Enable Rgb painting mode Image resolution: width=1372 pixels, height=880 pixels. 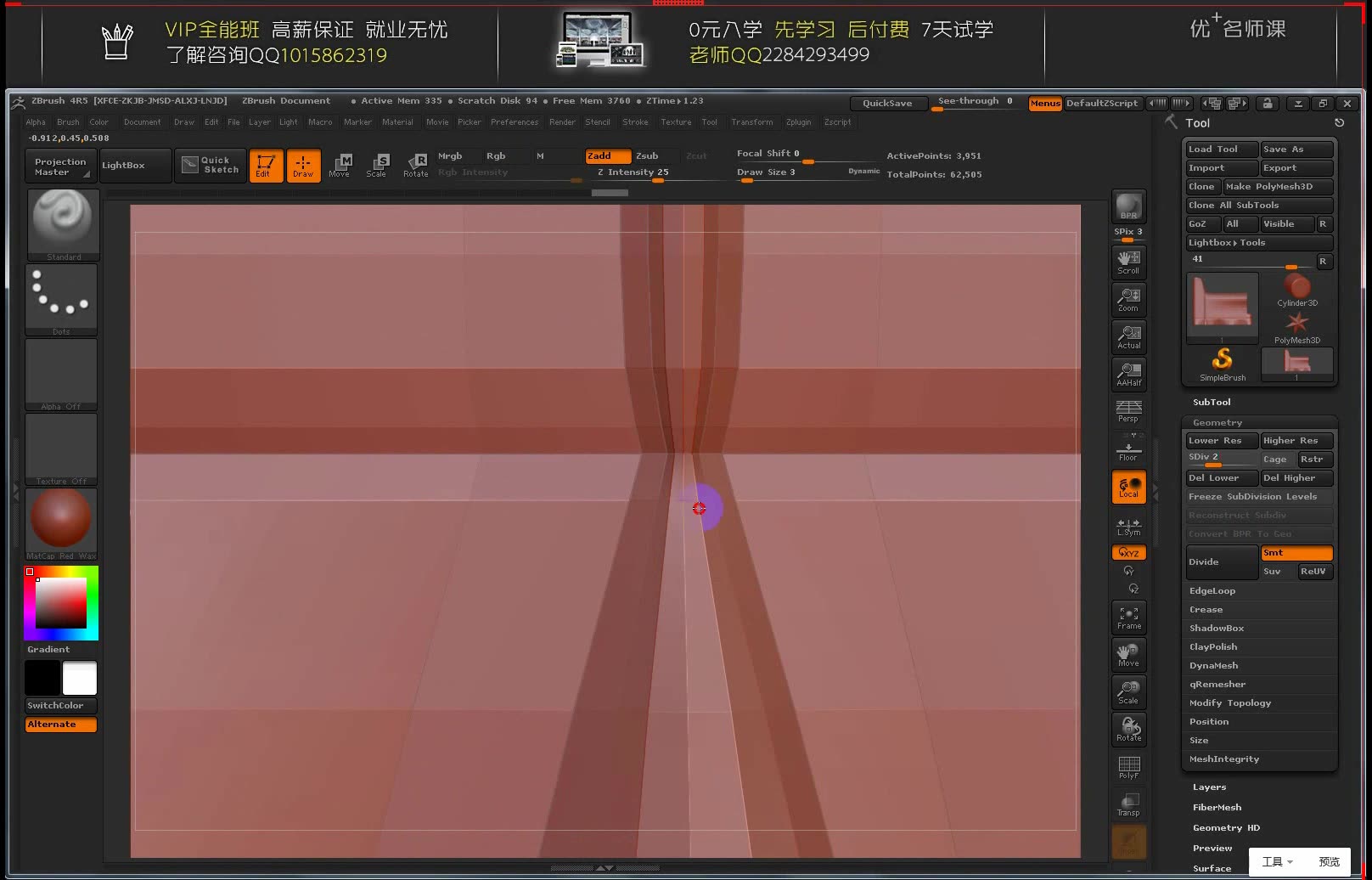tap(496, 155)
